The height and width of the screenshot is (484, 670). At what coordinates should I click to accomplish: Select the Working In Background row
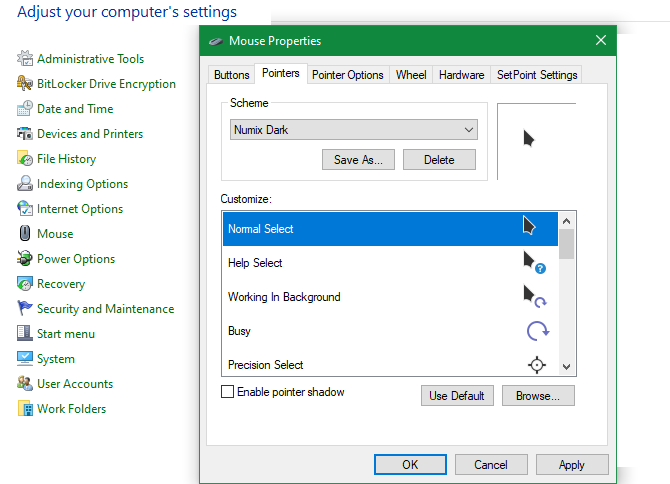coord(390,297)
